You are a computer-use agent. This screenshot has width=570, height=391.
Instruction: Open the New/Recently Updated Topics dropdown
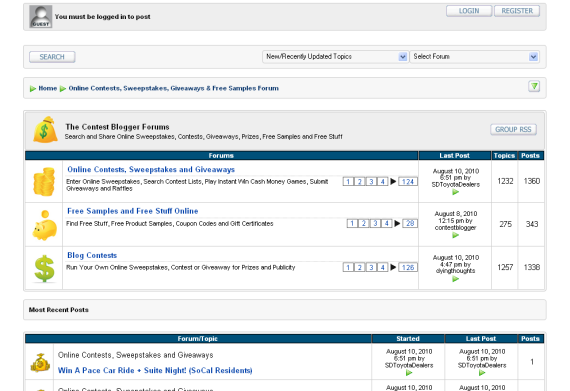coord(335,57)
